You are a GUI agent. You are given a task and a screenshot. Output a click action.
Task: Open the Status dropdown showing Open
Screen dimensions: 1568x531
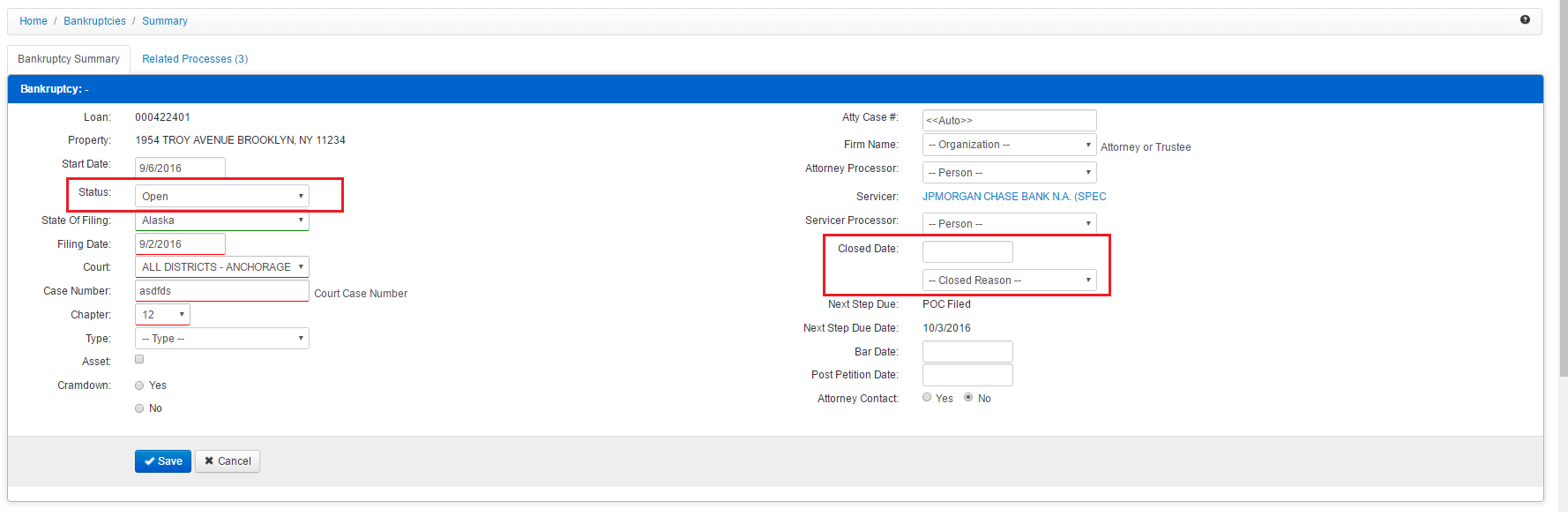[222, 196]
